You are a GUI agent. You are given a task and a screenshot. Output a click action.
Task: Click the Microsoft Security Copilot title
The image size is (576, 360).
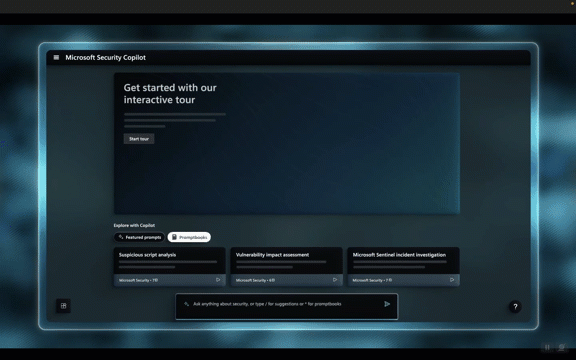pos(105,57)
